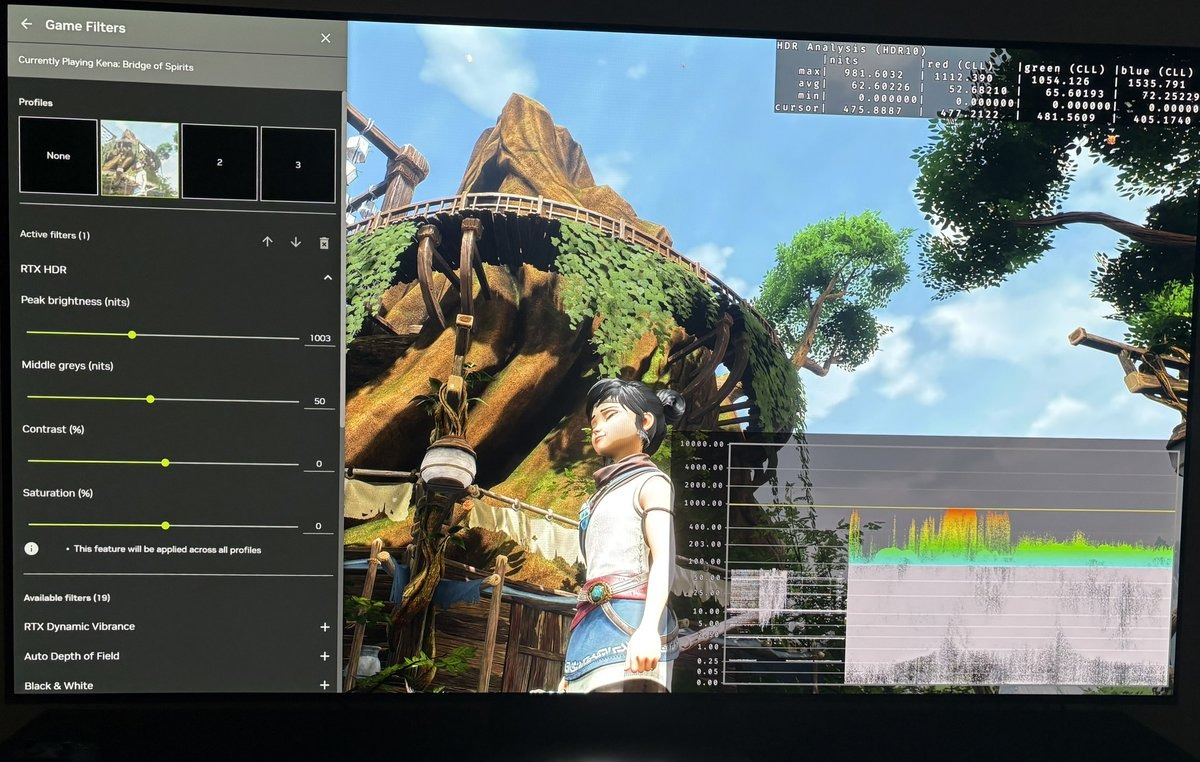The image size is (1200, 762).
Task: Click the Peak brightness value field 1003
Action: click(x=319, y=338)
